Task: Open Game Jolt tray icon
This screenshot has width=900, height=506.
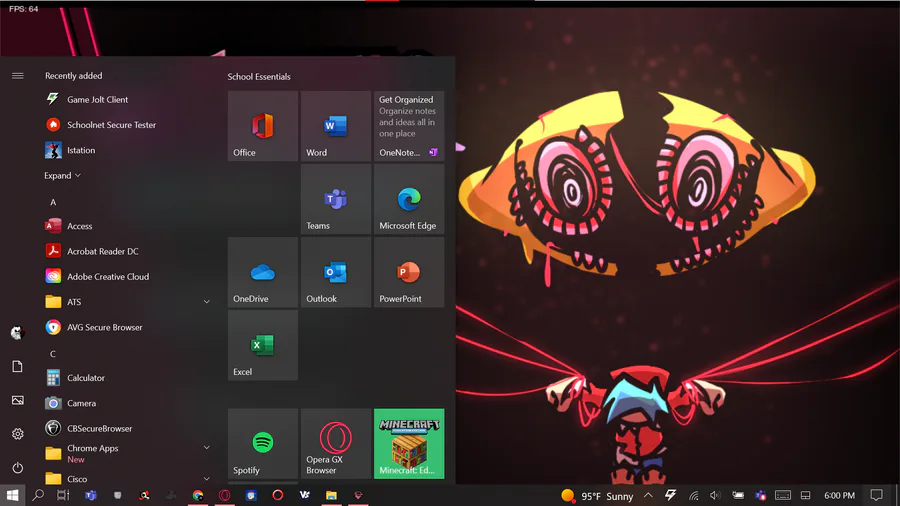Action: 670,495
